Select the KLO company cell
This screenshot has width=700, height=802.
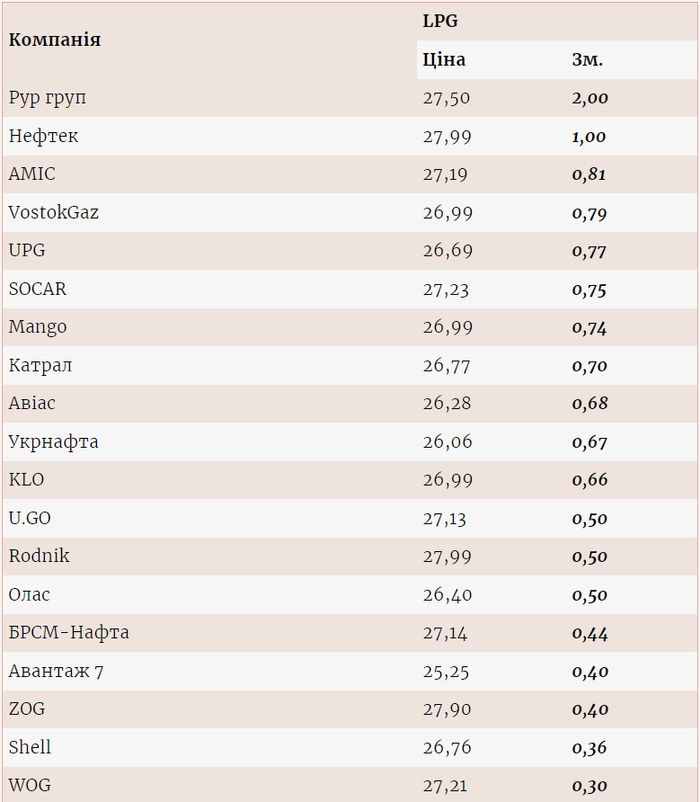coord(27,480)
